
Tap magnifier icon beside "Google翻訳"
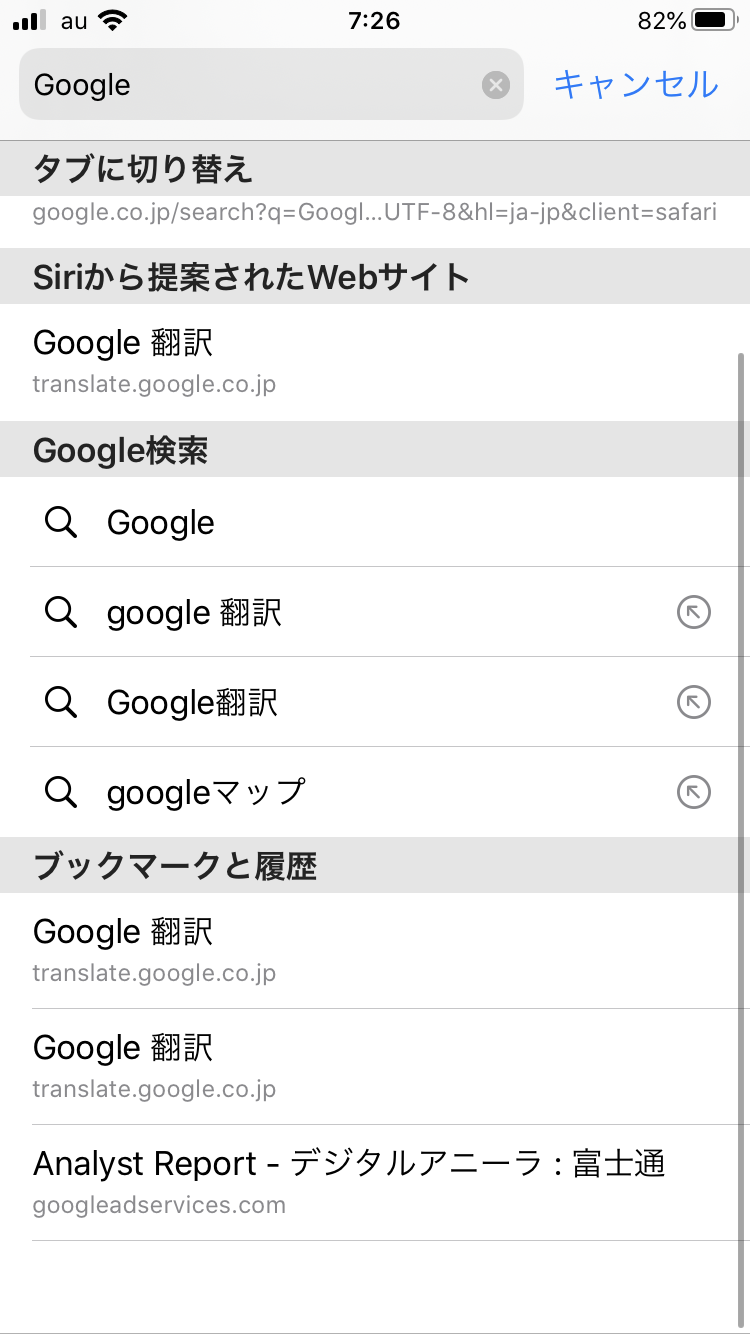[x=62, y=702]
